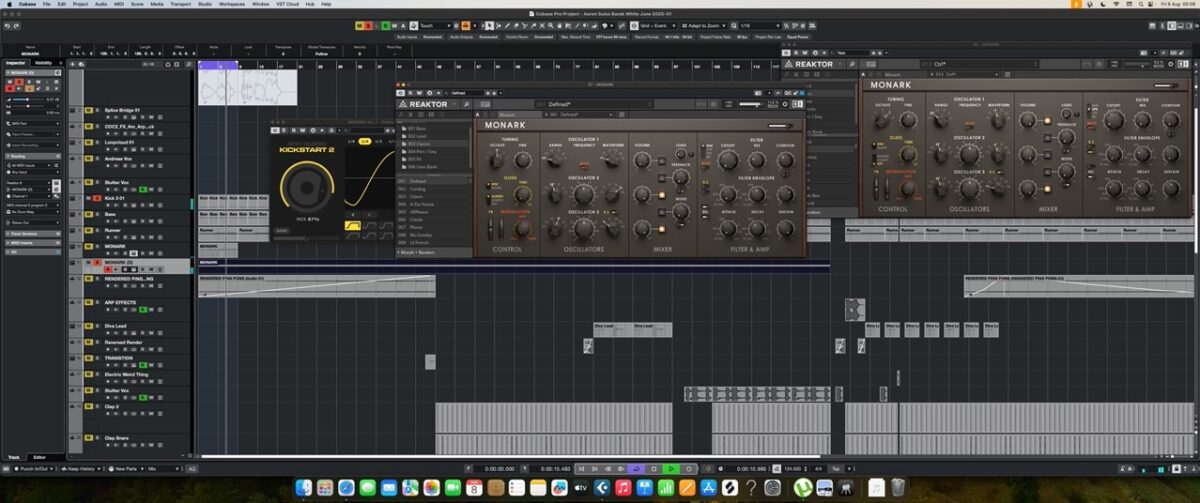Open search in front Reaktor window
The height and width of the screenshot is (503, 1200).
[x=466, y=104]
